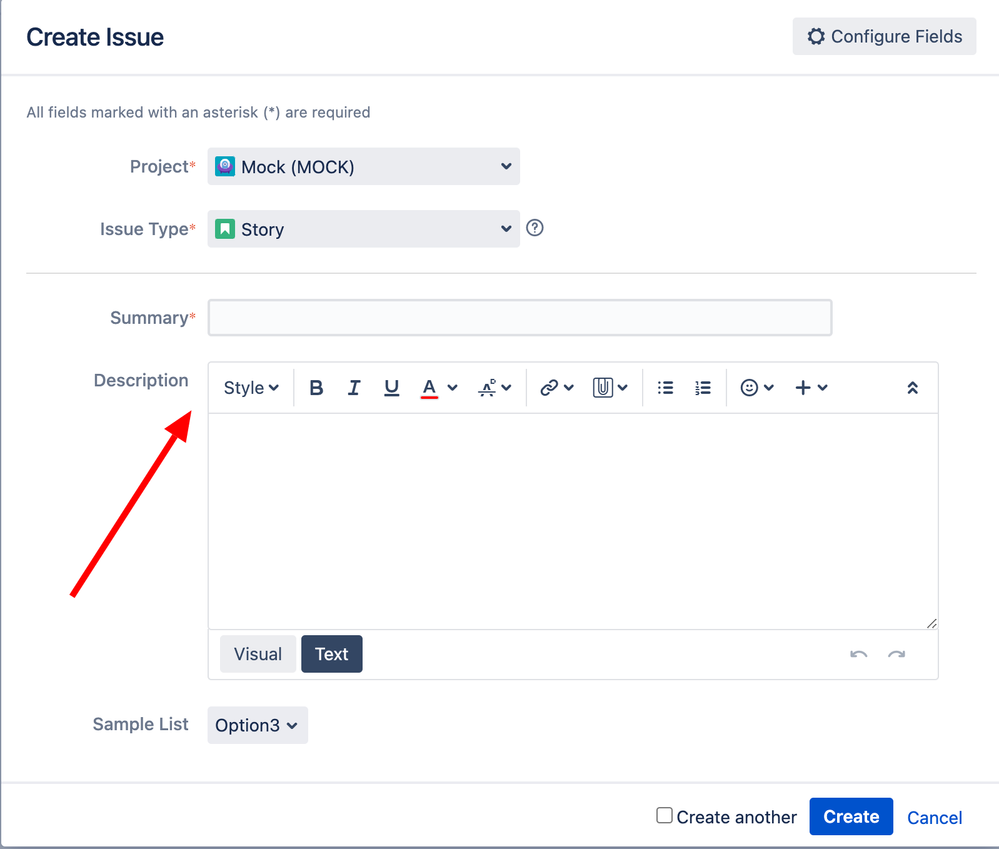Open the Style dropdown
The height and width of the screenshot is (849, 999).
(251, 388)
